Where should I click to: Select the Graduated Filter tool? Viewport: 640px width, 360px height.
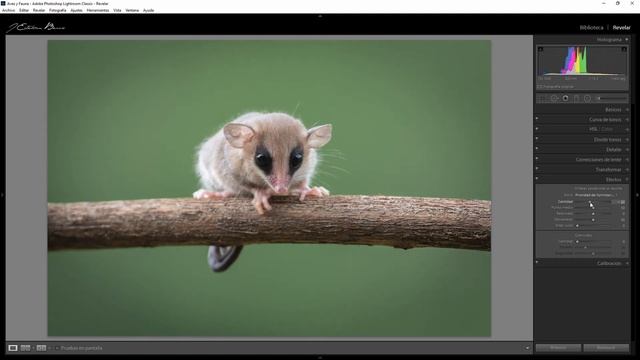point(576,98)
